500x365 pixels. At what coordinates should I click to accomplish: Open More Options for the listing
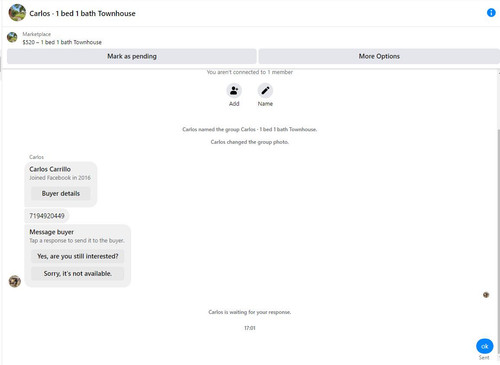[379, 56]
